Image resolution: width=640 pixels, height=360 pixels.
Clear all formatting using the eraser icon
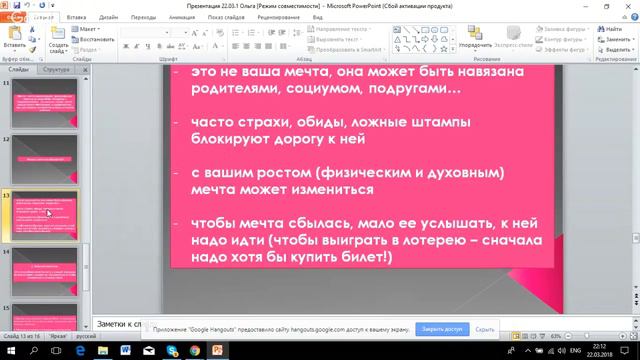click(220, 33)
